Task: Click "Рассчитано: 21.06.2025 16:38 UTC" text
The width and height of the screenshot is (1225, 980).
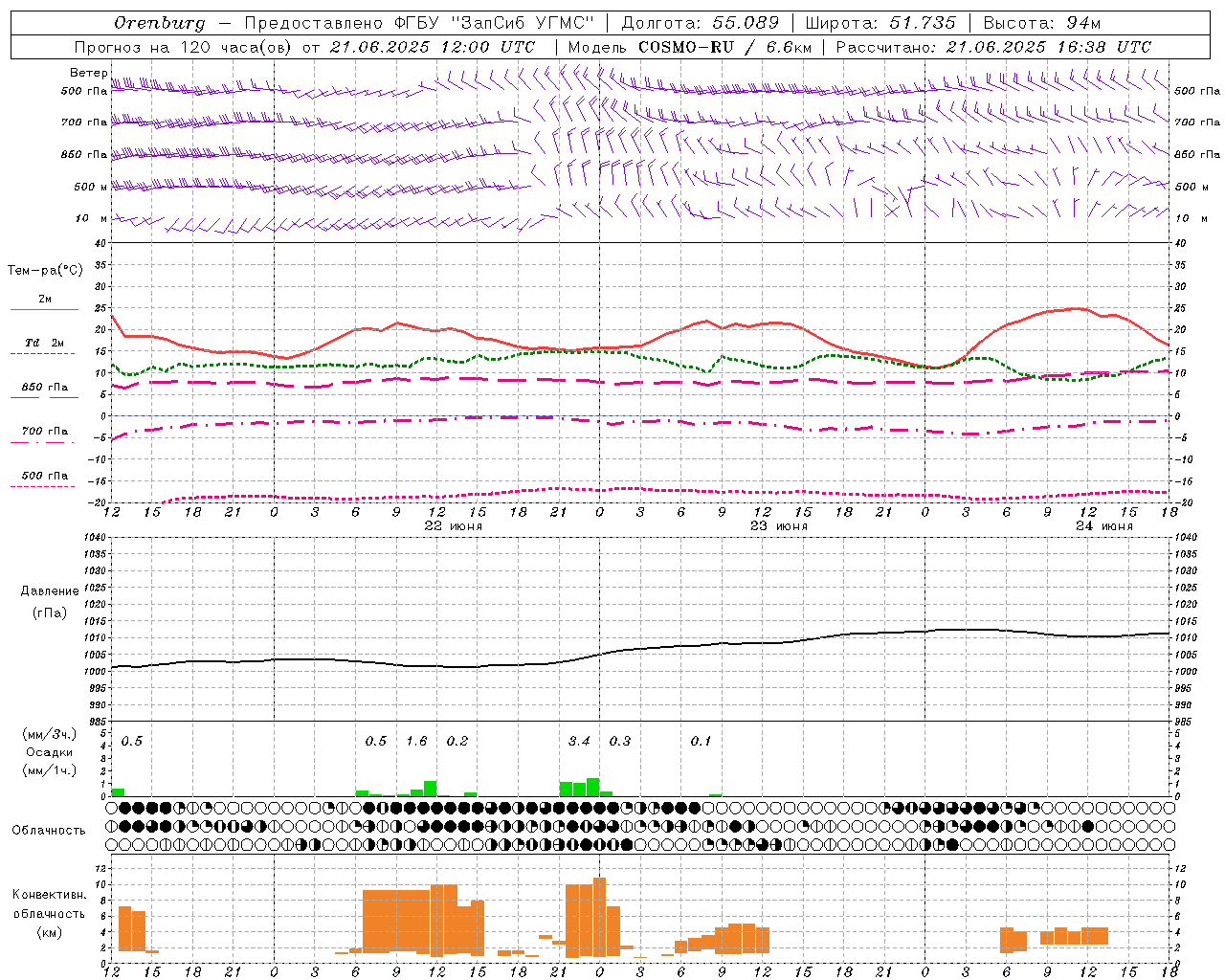Action: (993, 47)
